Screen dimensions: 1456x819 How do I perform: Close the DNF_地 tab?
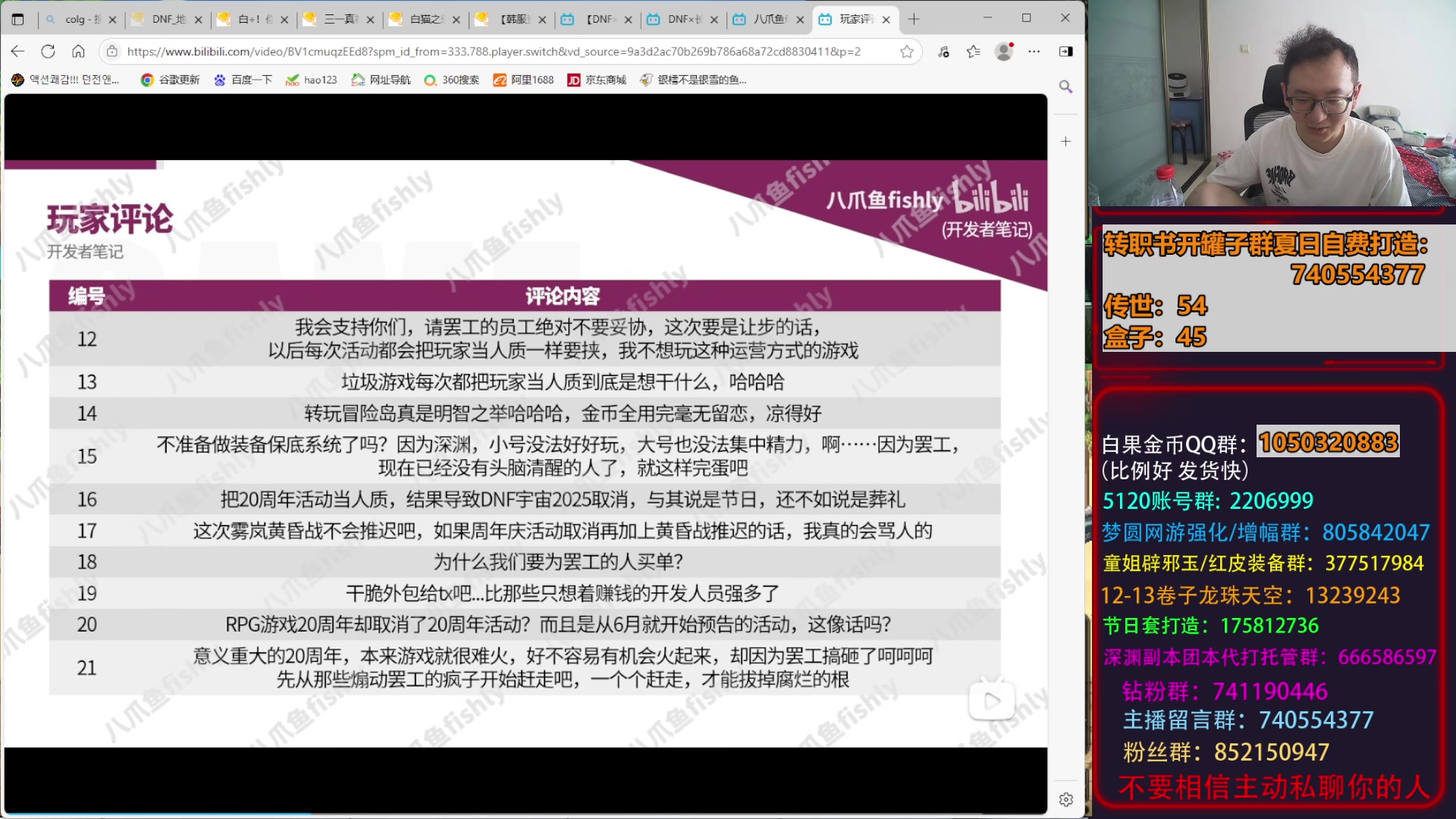tap(199, 20)
